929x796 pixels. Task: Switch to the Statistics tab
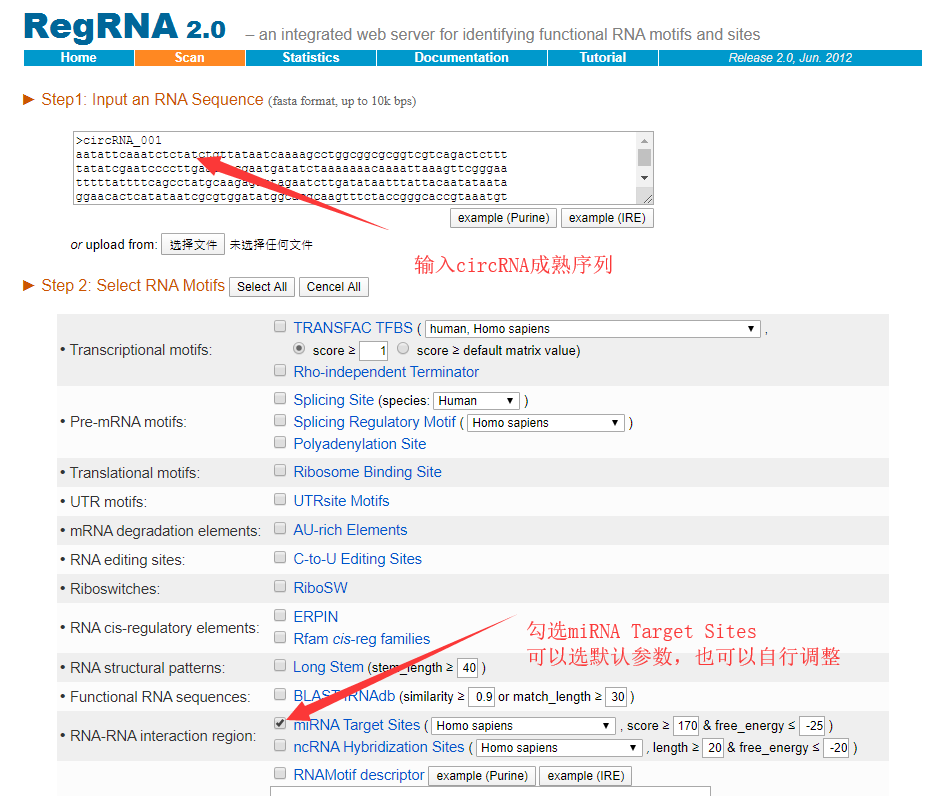tap(310, 58)
